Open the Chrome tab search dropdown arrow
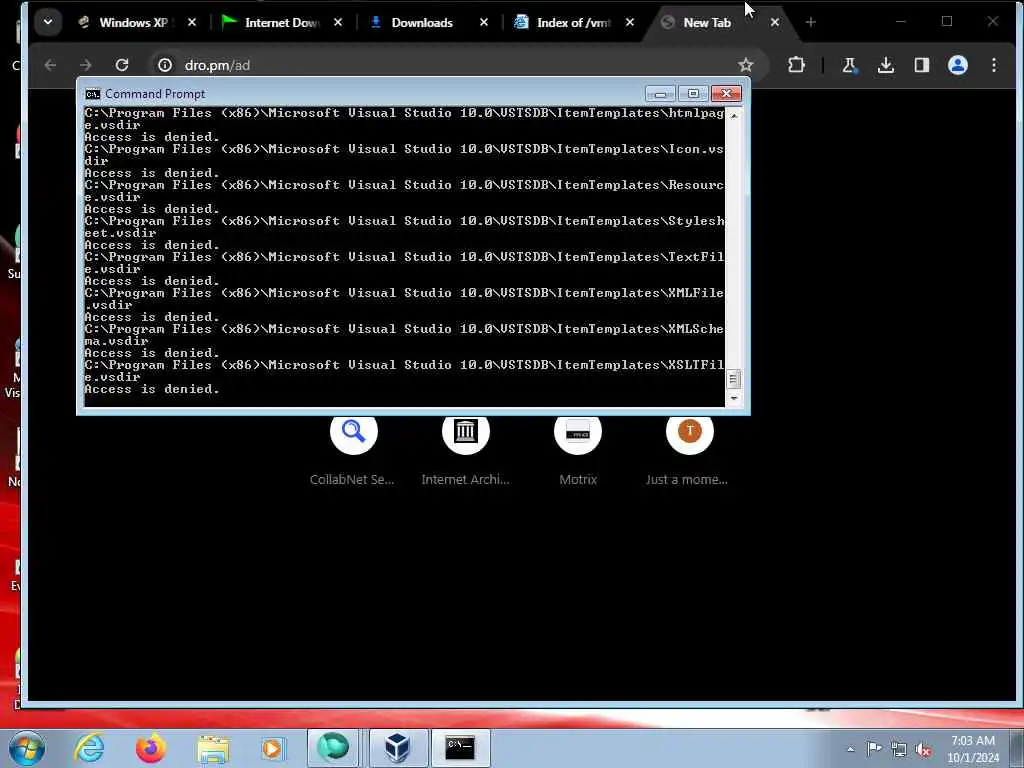 point(48,22)
